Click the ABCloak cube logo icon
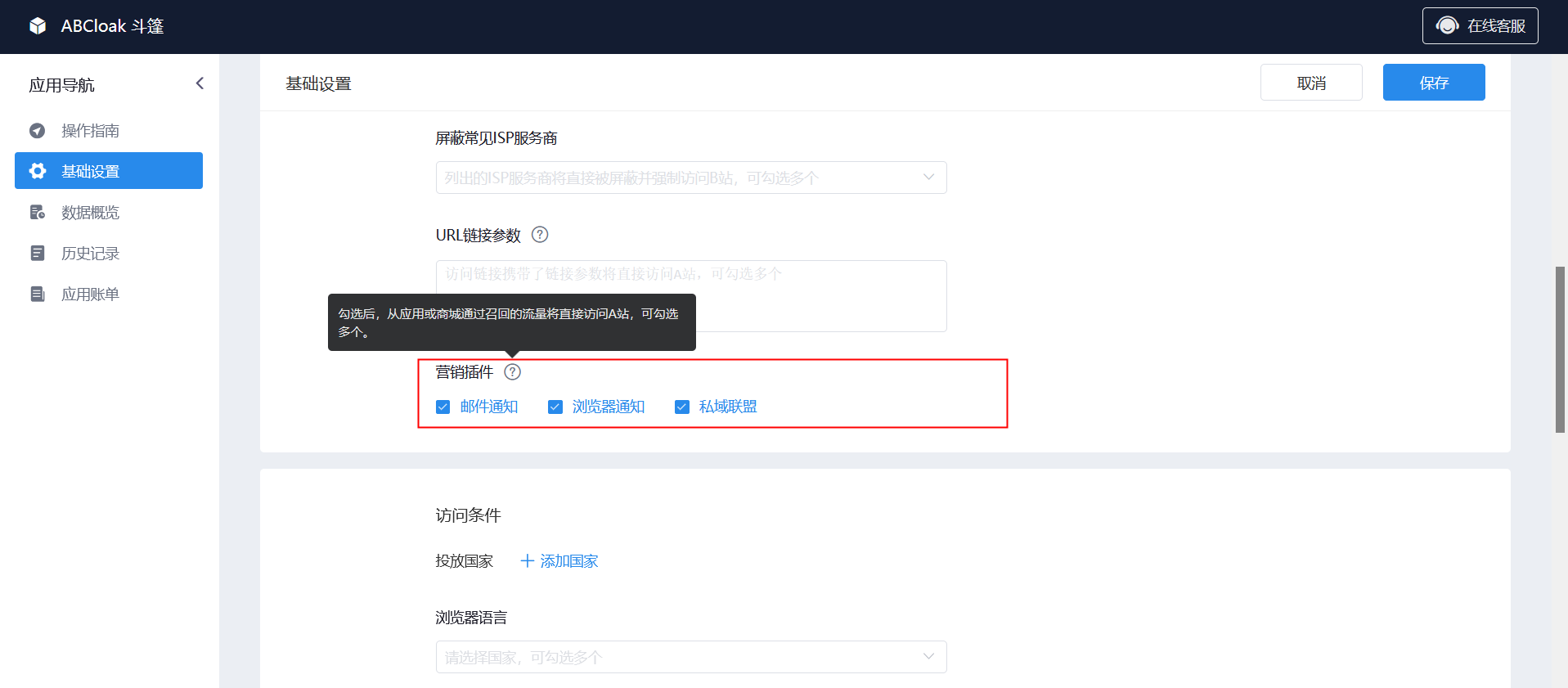The height and width of the screenshot is (688, 1568). pos(38,26)
